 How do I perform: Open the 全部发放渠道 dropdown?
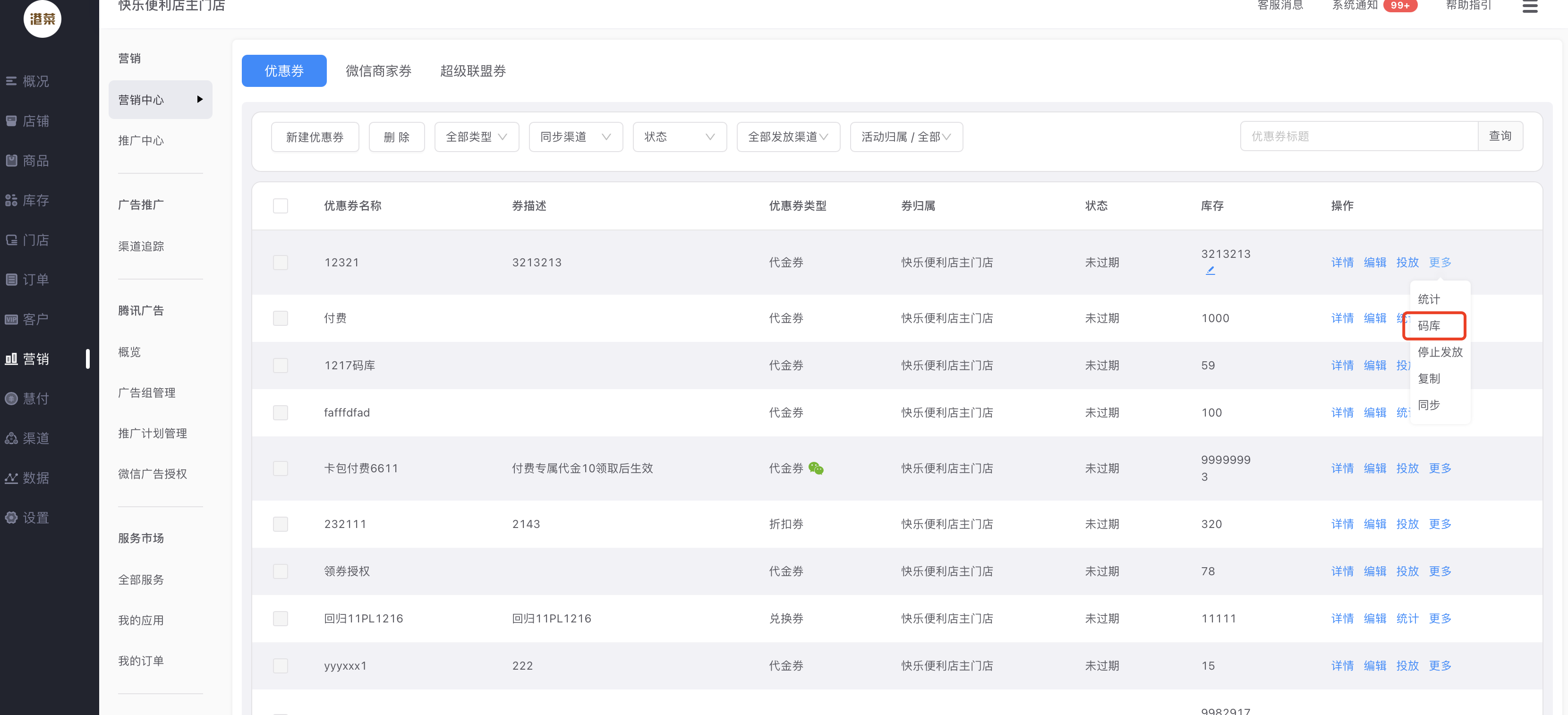click(788, 137)
